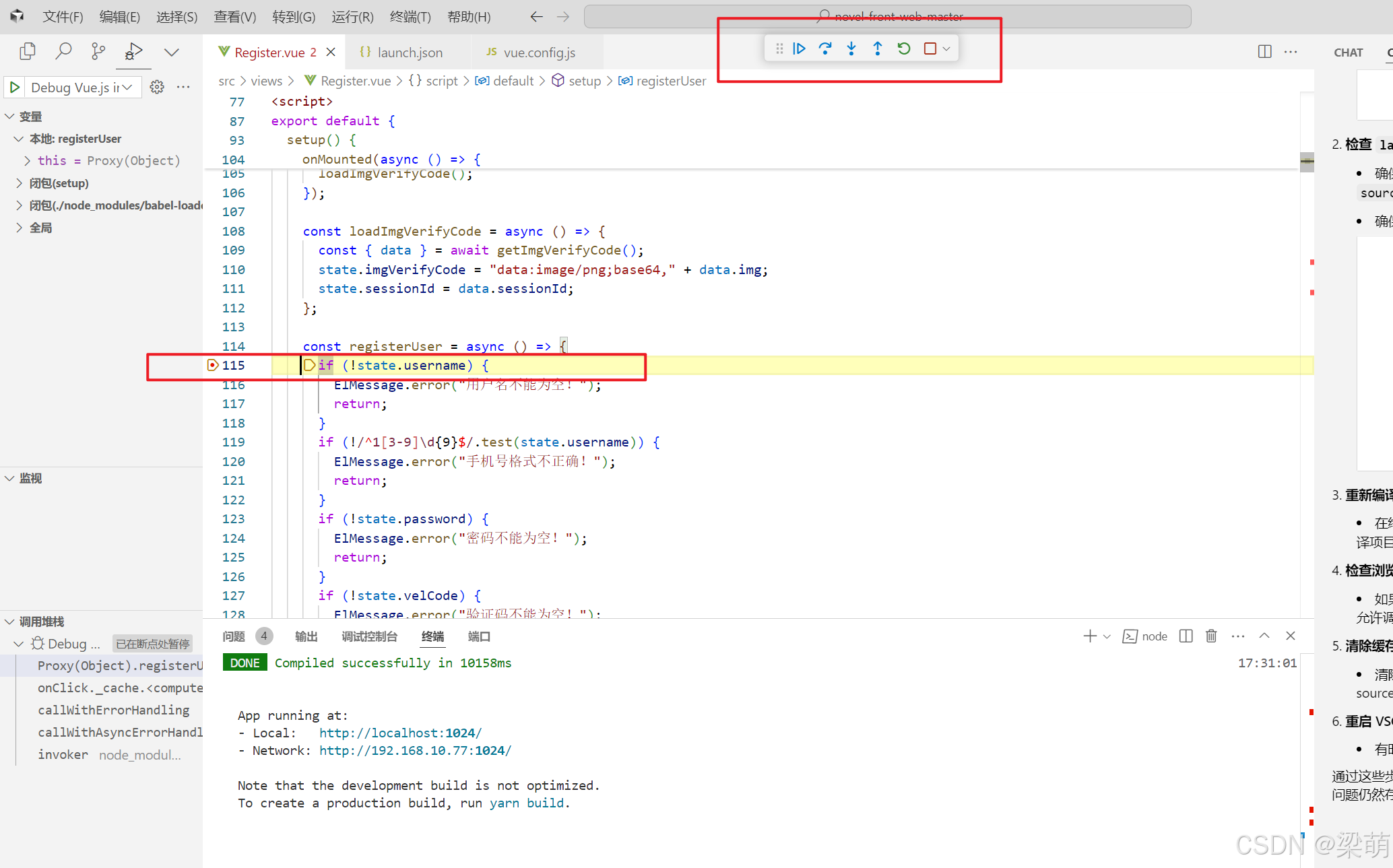Click the Step Over debug icon
Viewport: 1393px width, 868px height.
825,48
